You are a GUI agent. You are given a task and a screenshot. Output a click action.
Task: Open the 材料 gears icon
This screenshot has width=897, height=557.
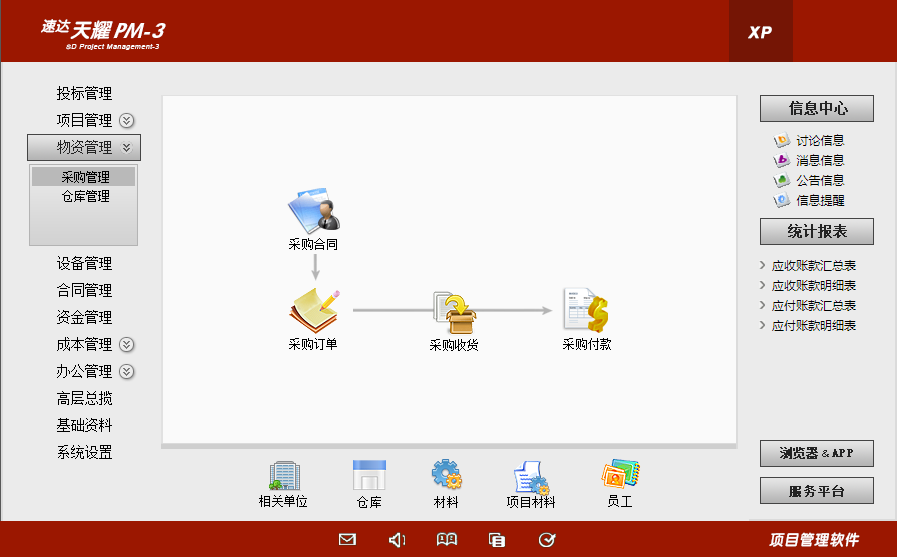coord(446,476)
